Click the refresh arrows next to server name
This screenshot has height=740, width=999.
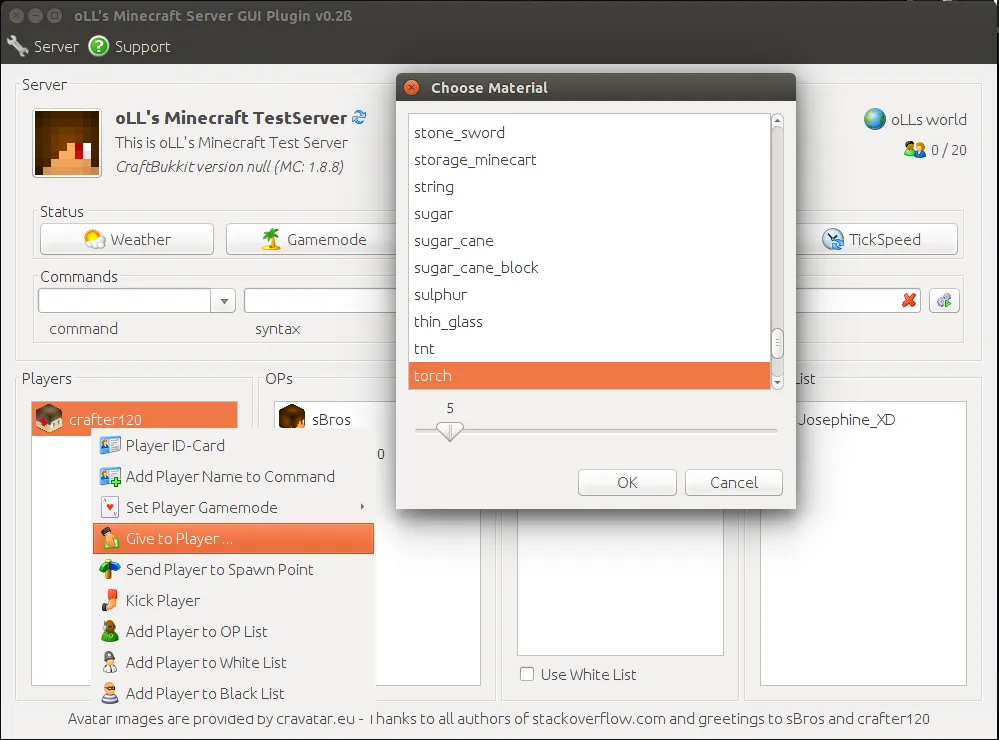coord(359,117)
